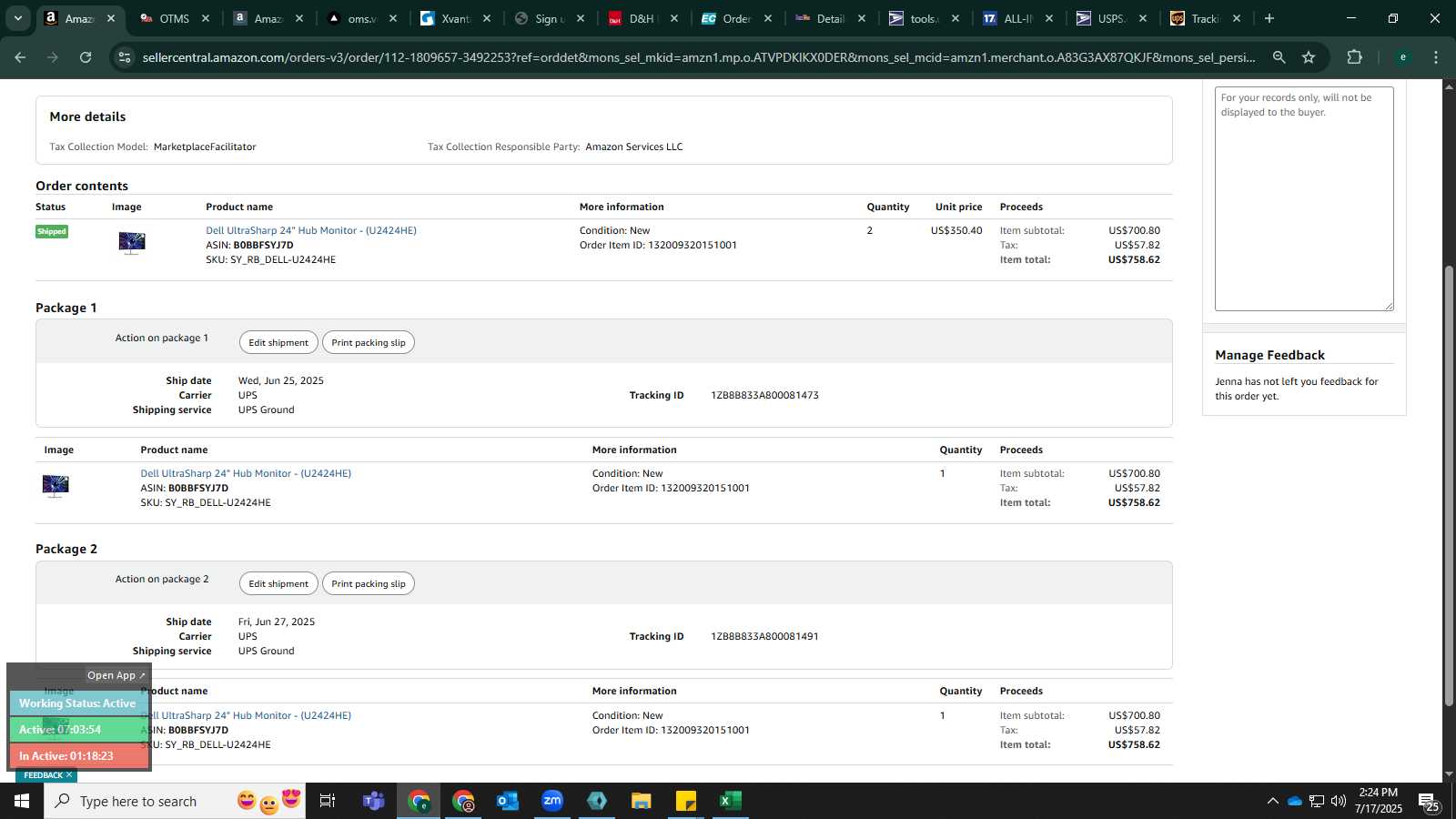Open notification center icon

pos(1428,801)
